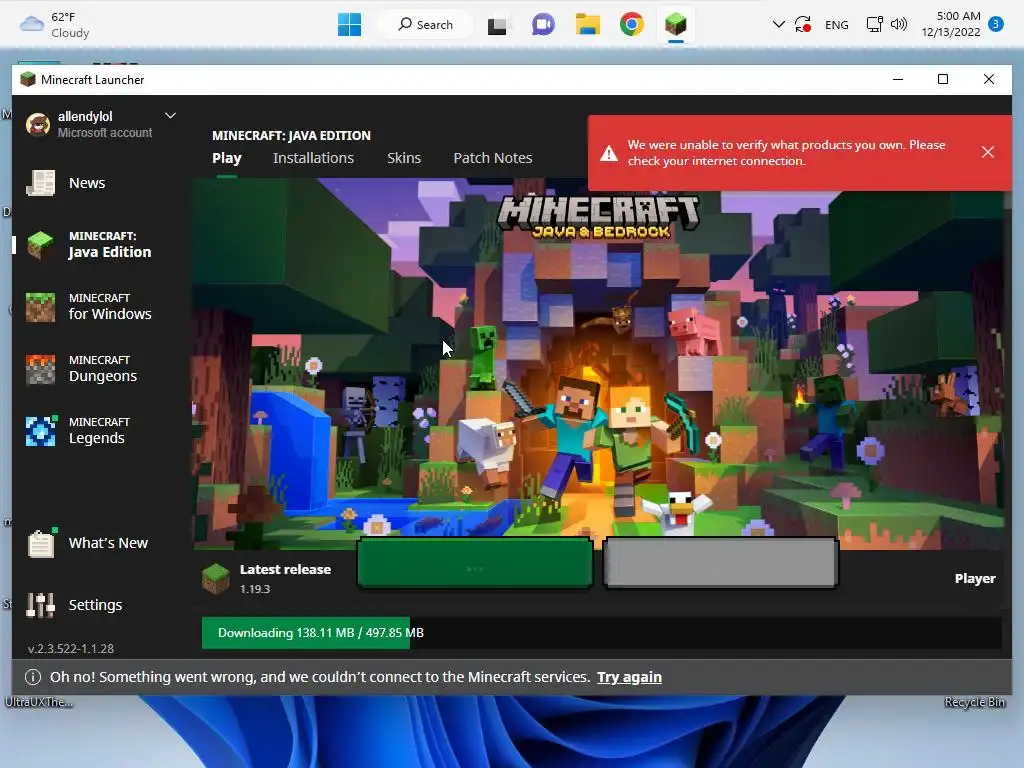Select Minecraft Dungeons in the sidebar
The image size is (1024, 768).
coord(103,369)
